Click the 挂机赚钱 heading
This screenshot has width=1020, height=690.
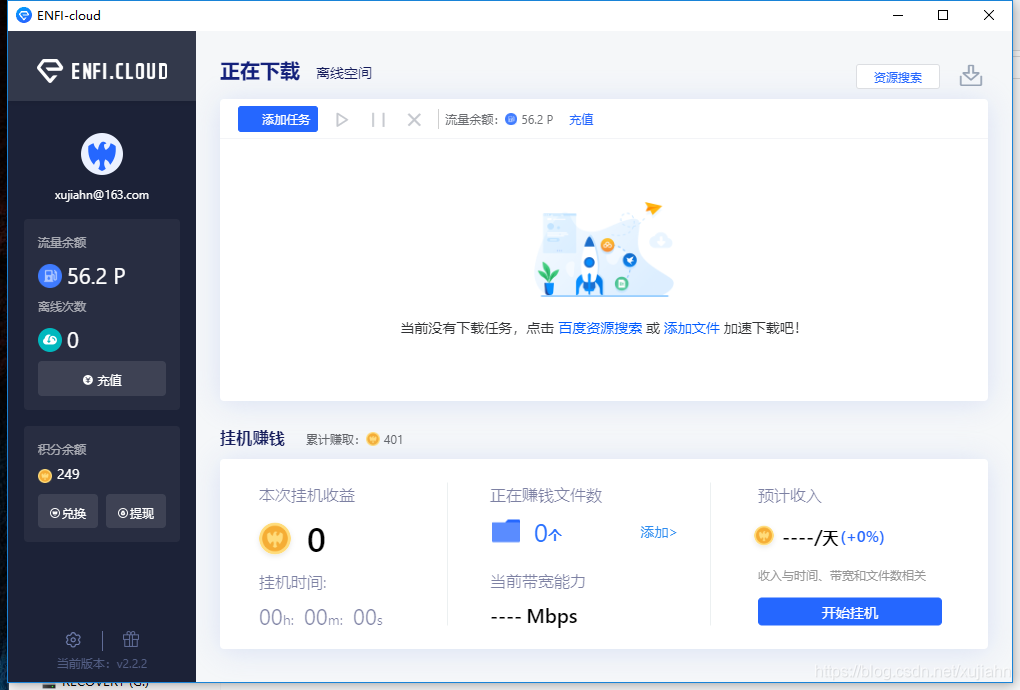(x=252, y=438)
